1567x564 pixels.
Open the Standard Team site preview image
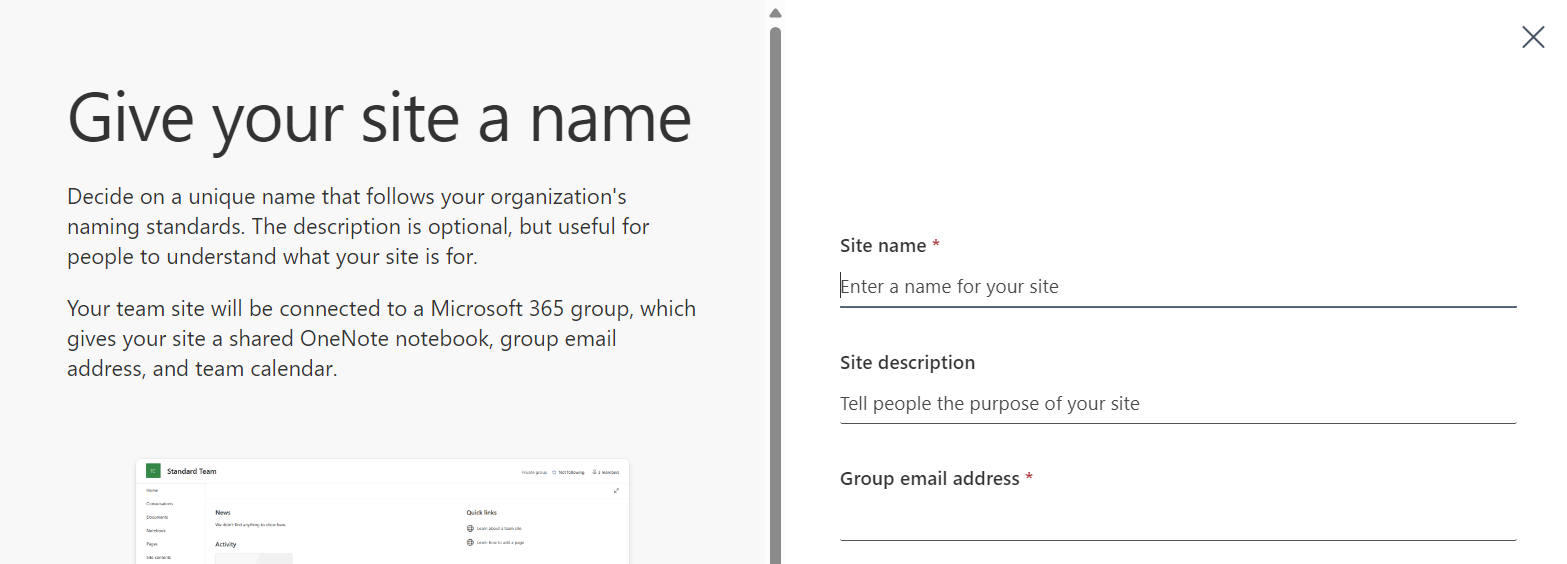(x=382, y=511)
